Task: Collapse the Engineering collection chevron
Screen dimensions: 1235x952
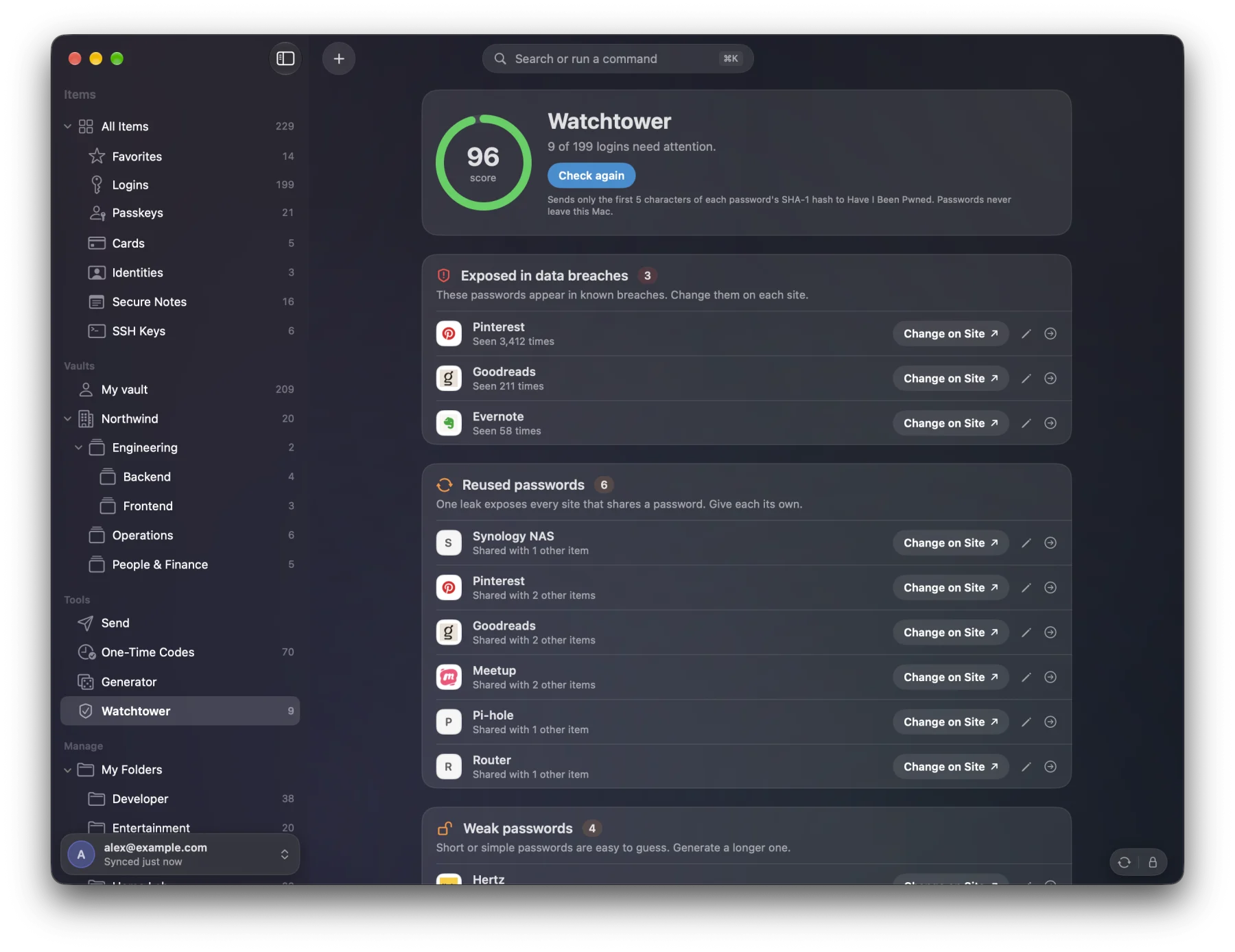Action: pyautogui.click(x=79, y=447)
